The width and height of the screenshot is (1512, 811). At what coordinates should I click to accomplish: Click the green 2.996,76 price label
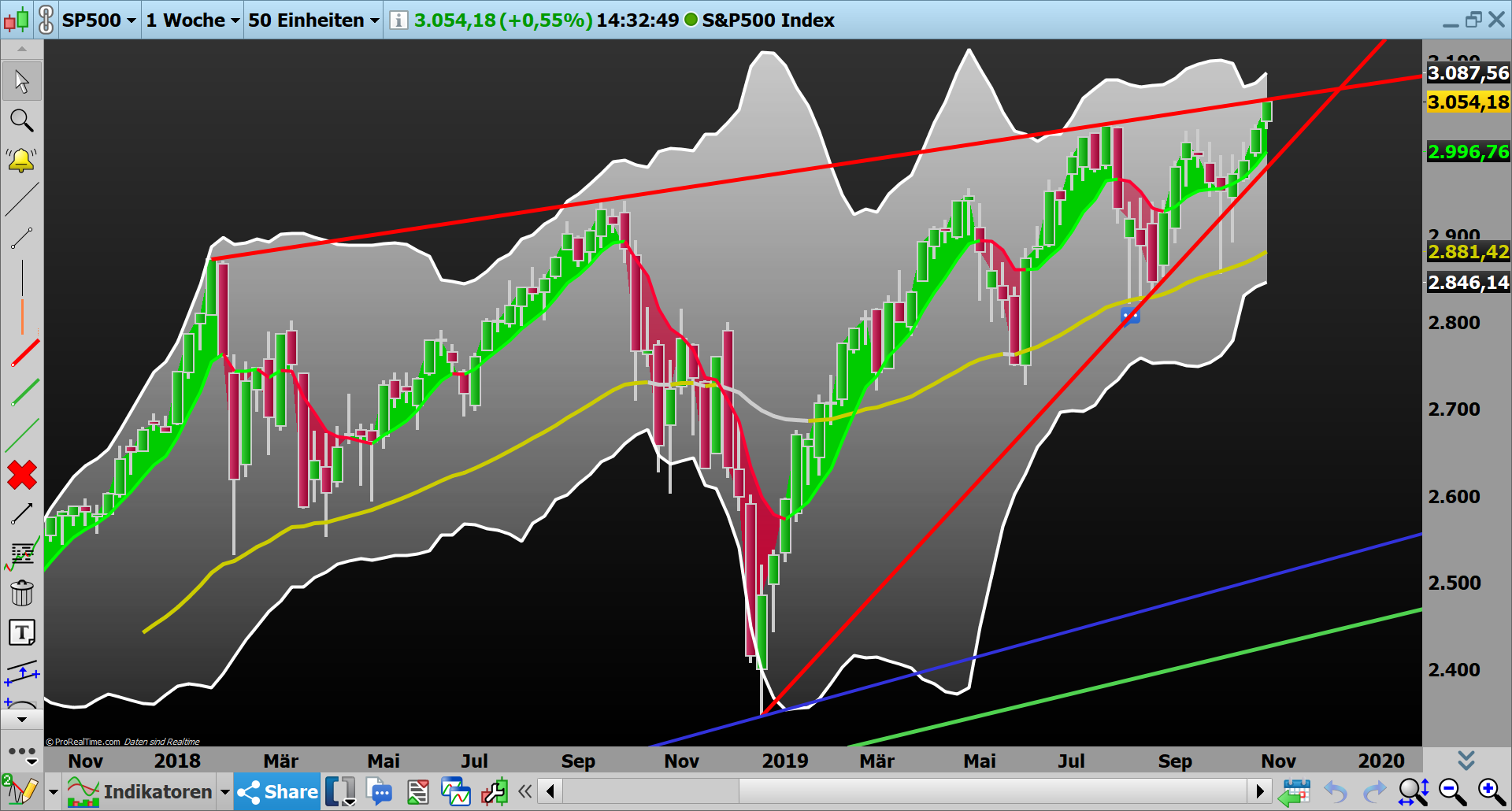tap(1468, 152)
